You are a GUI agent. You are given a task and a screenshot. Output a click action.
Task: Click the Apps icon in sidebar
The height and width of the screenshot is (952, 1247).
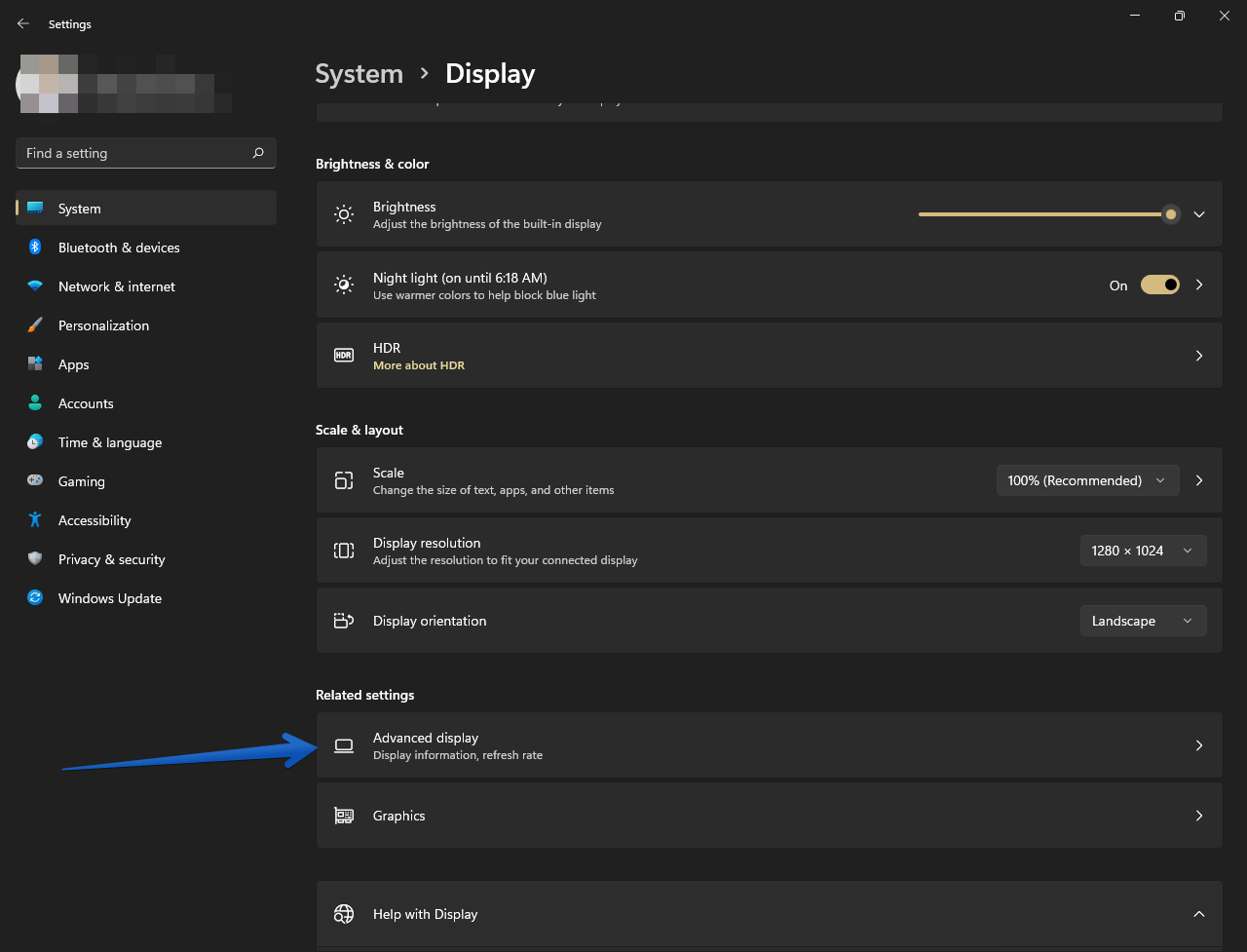[x=35, y=364]
